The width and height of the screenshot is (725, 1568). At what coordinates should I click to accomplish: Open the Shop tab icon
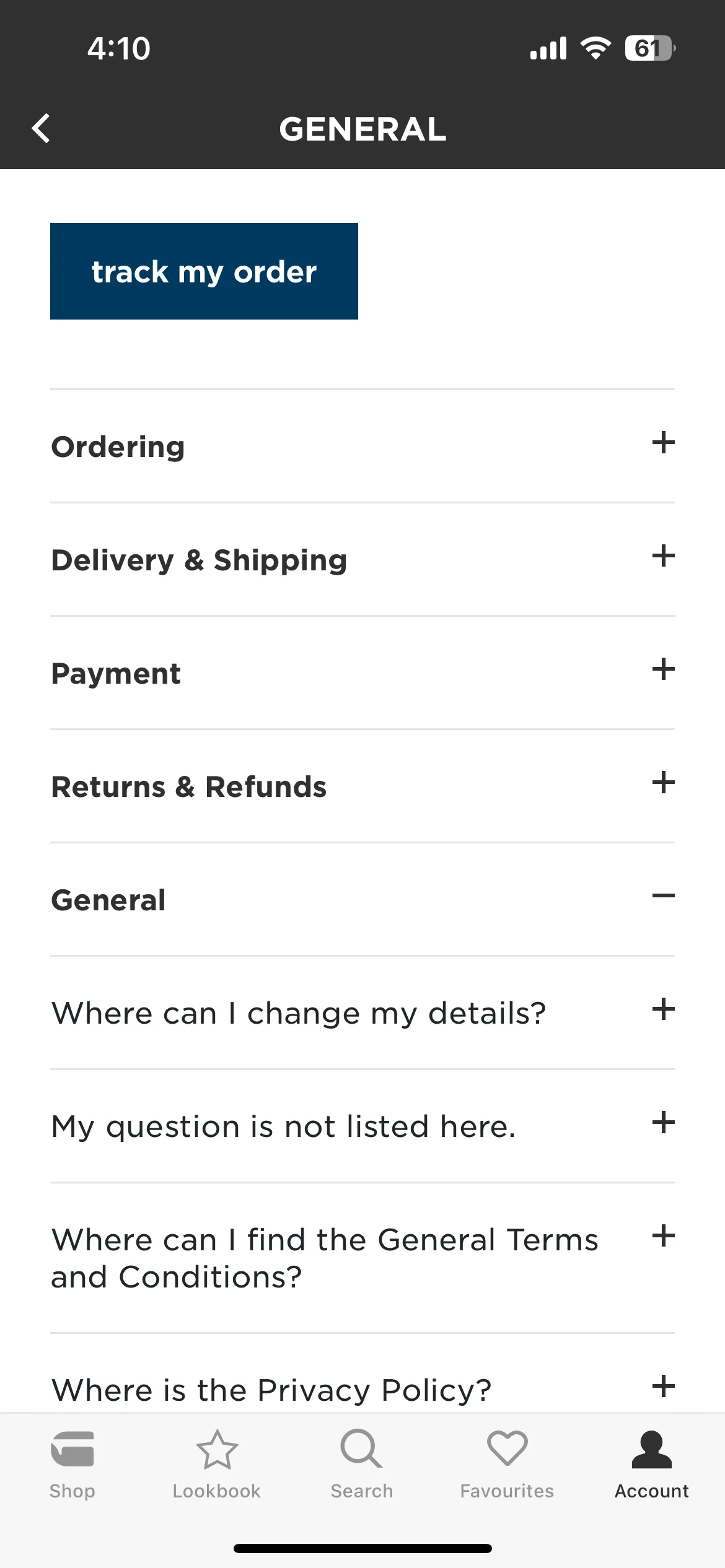[72, 1448]
